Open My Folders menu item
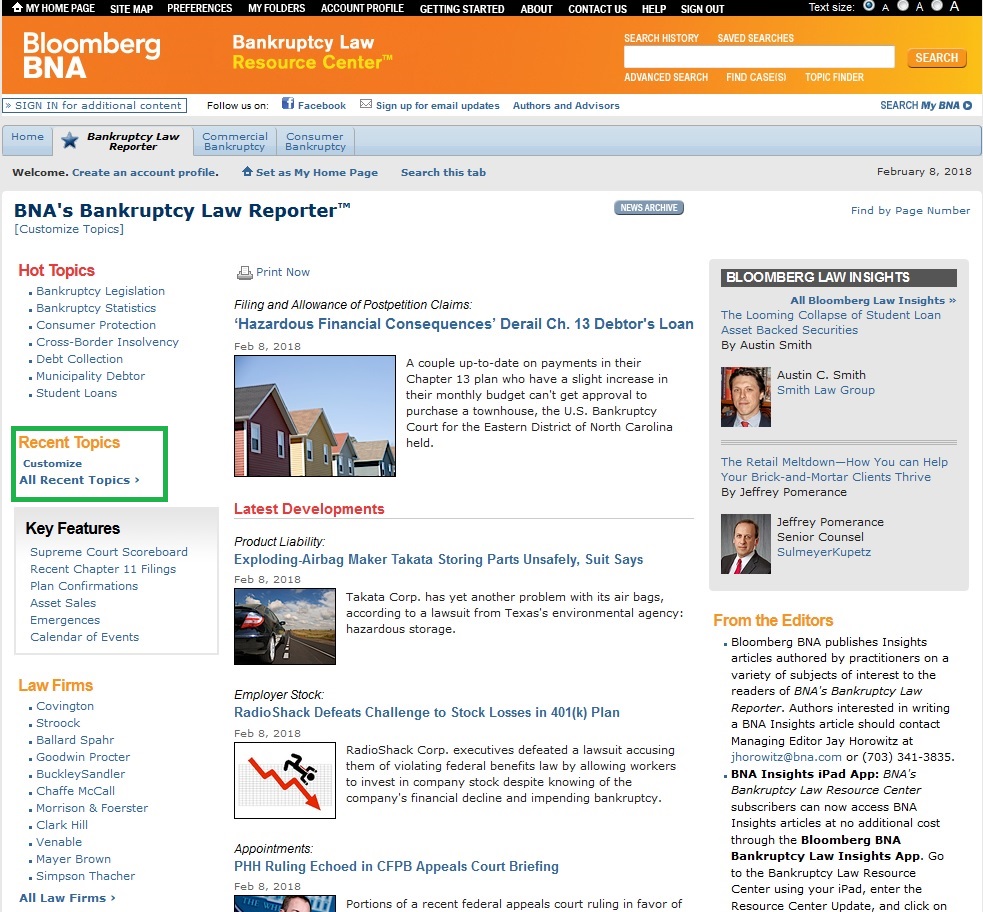 coord(276,9)
